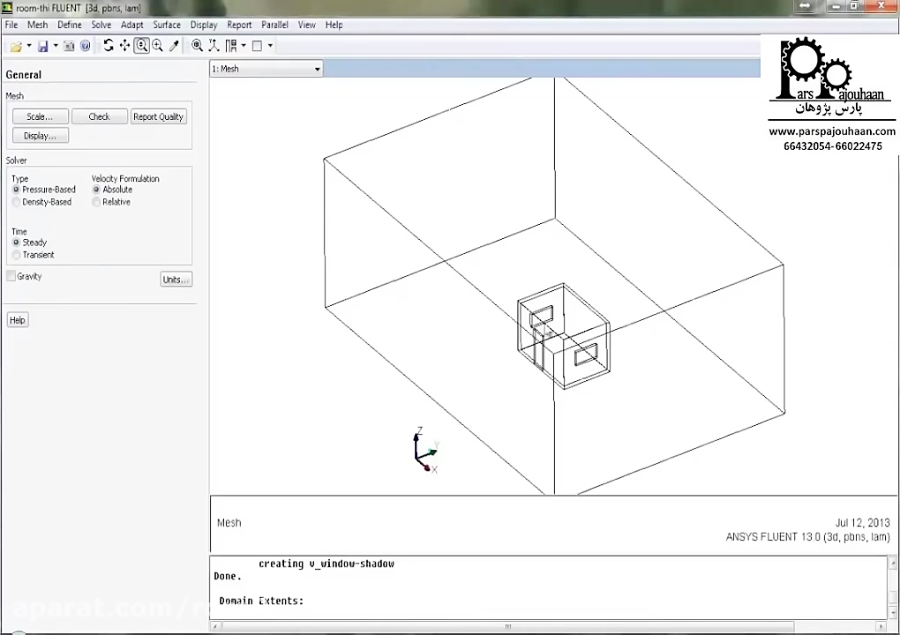Image resolution: width=900 pixels, height=635 pixels.
Task: Open the Mesh menu
Action: (37, 25)
